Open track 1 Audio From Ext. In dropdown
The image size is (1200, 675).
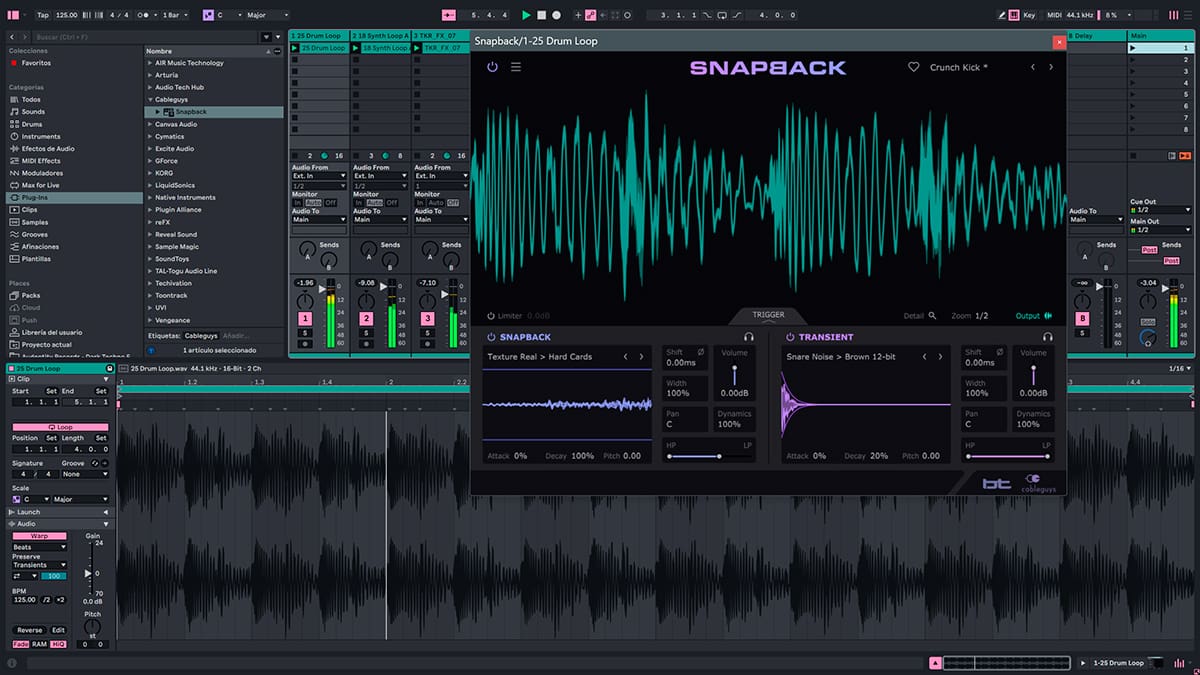319,176
